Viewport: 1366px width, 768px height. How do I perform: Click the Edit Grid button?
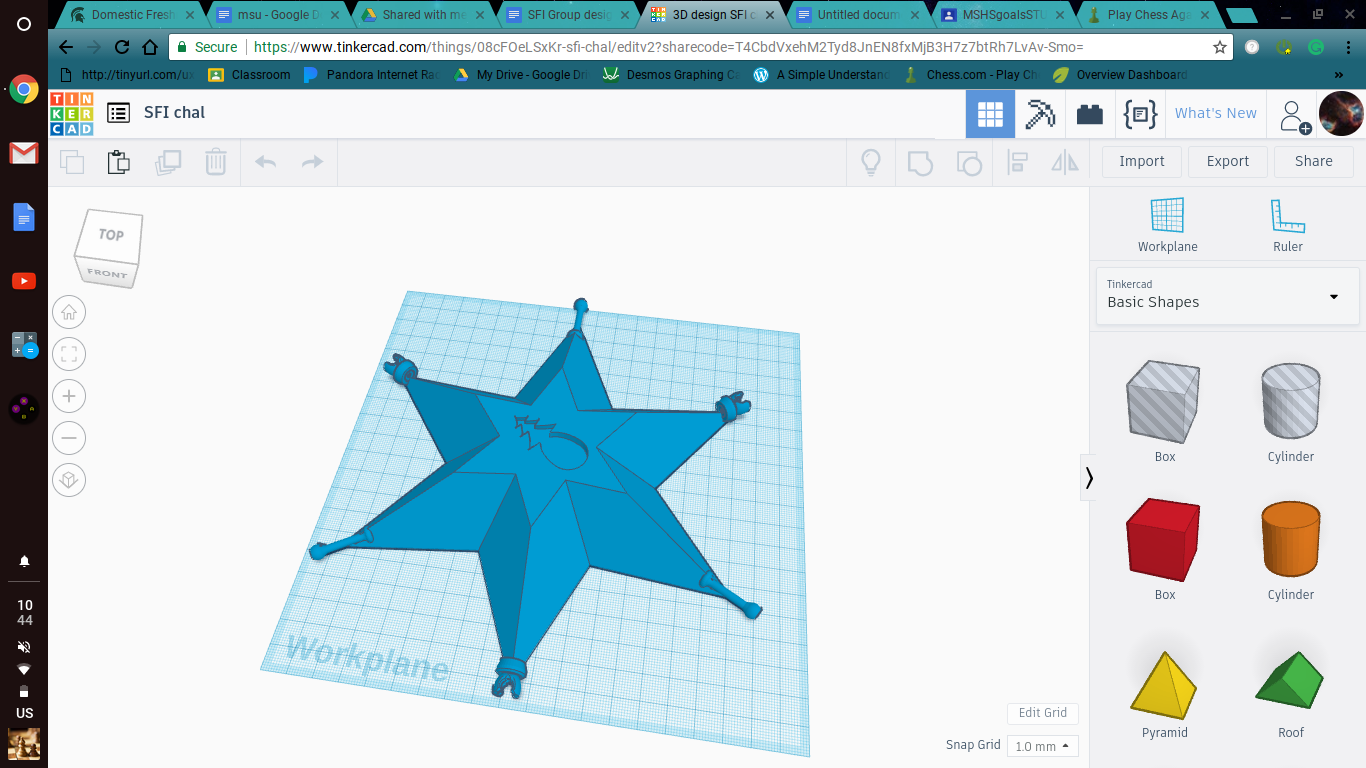[x=1042, y=713]
